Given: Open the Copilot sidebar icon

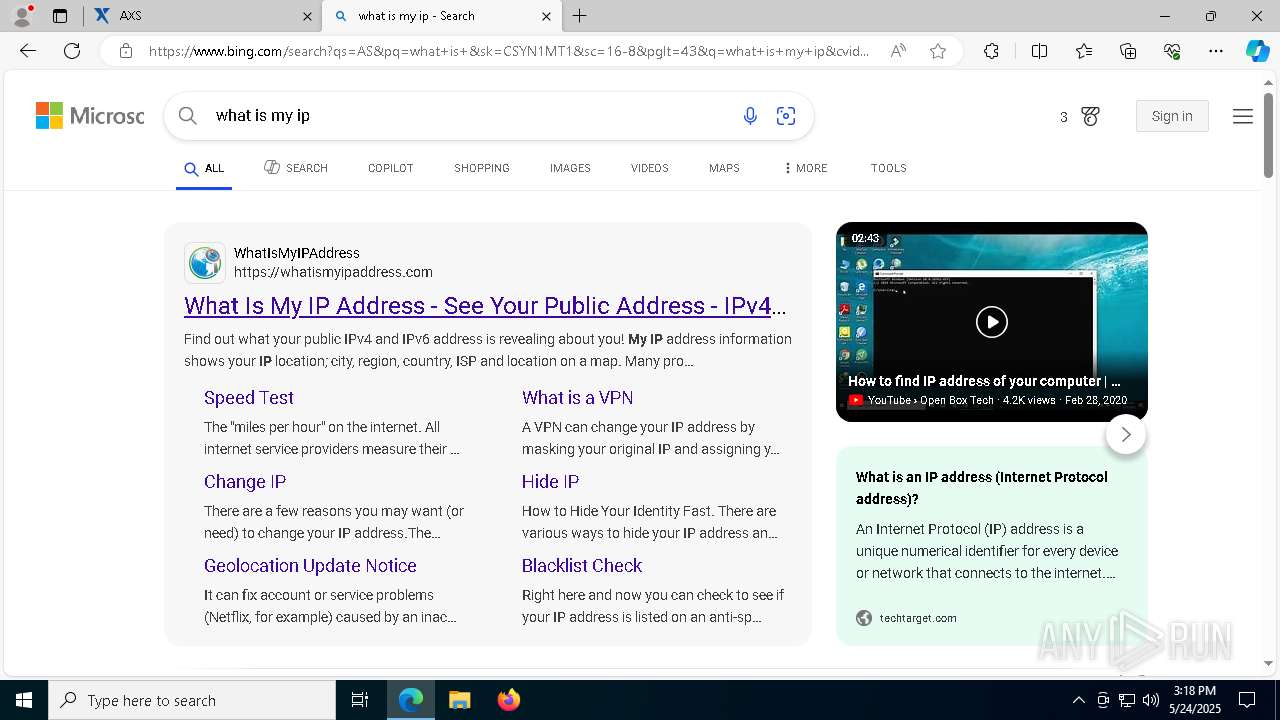Looking at the screenshot, I should click(x=1257, y=51).
